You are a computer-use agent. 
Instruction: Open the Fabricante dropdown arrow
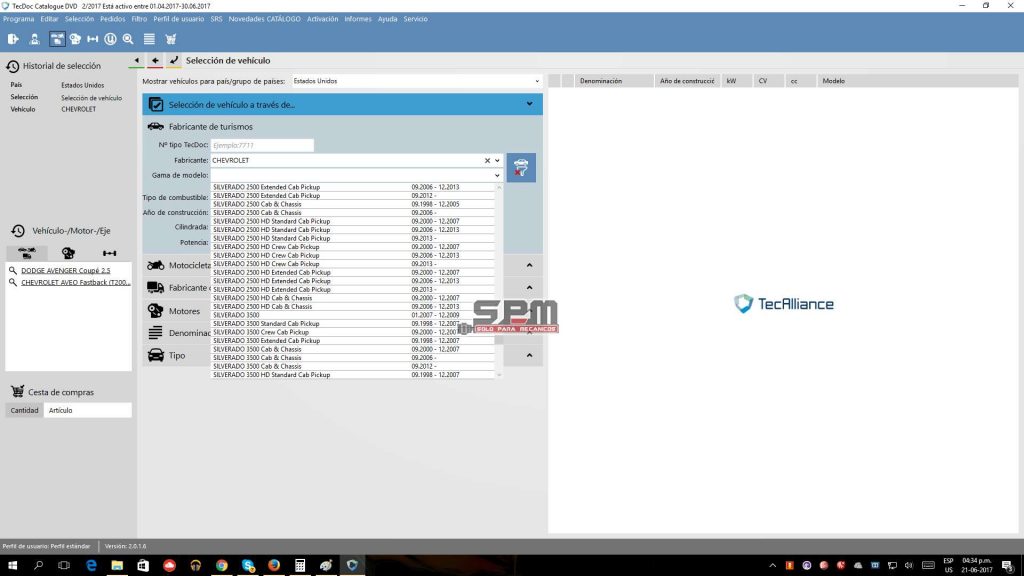point(498,161)
